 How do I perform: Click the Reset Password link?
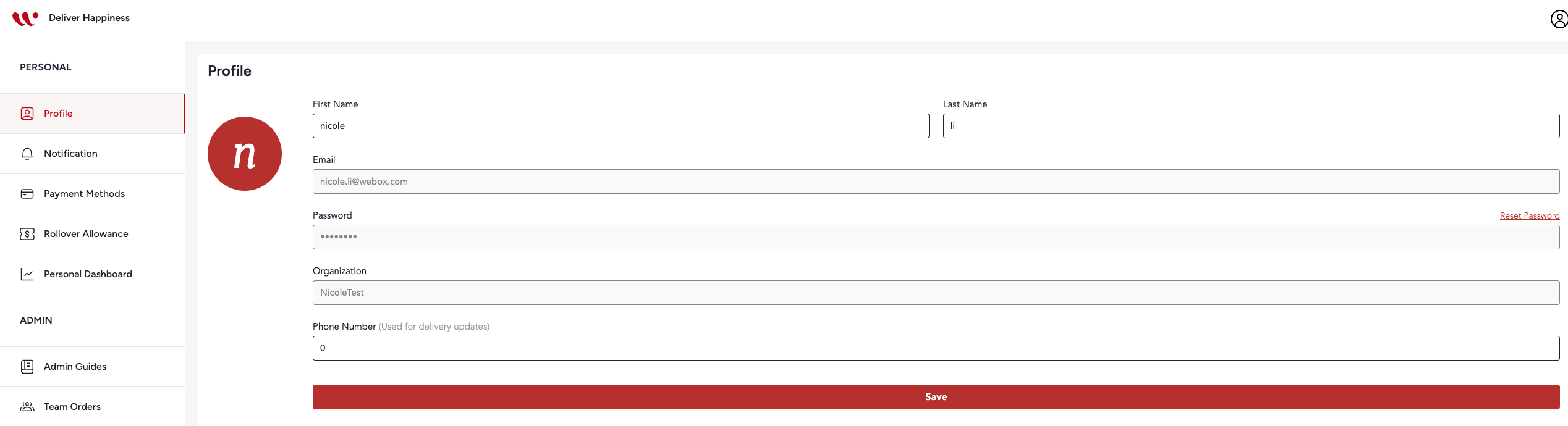[1529, 215]
